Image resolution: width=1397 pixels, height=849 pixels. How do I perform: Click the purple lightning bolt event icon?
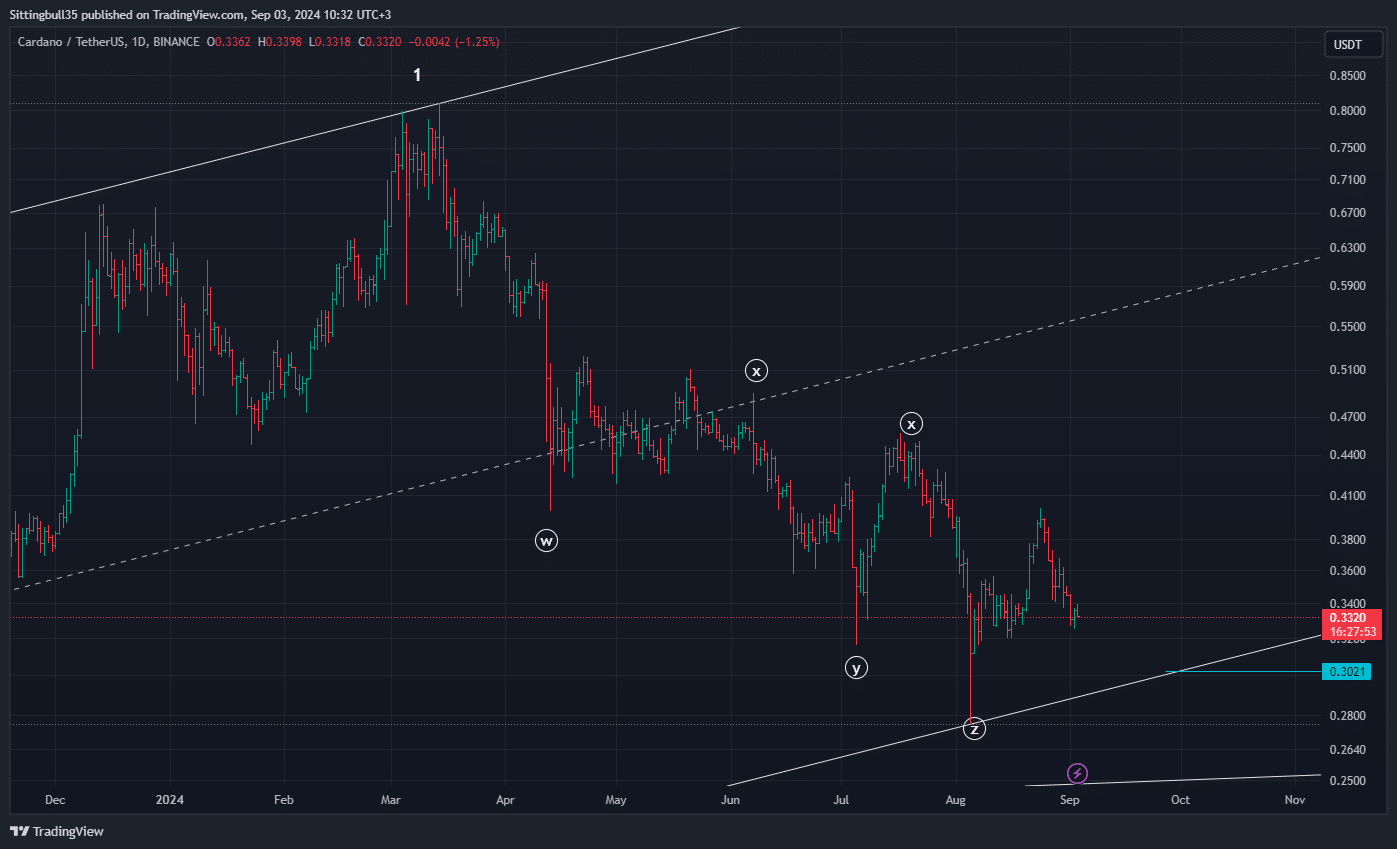(1077, 773)
